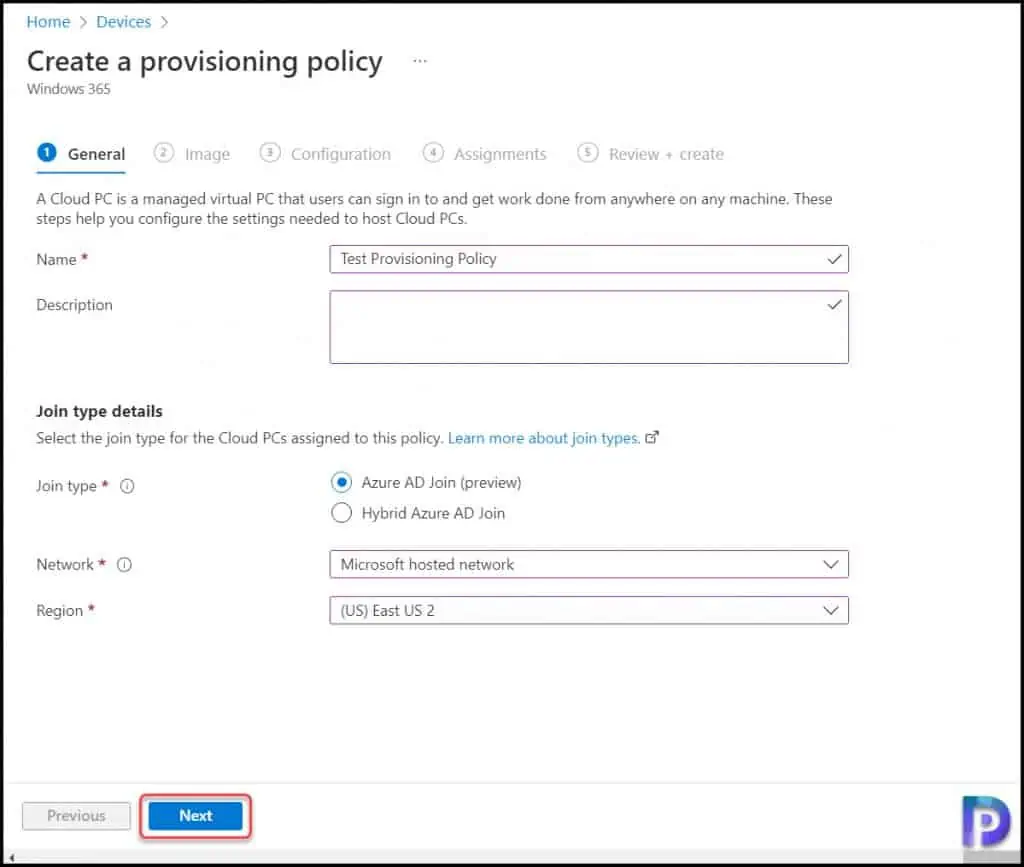Screen dimensions: 1024x867
Task: Switch to the General tab
Action: click(82, 154)
